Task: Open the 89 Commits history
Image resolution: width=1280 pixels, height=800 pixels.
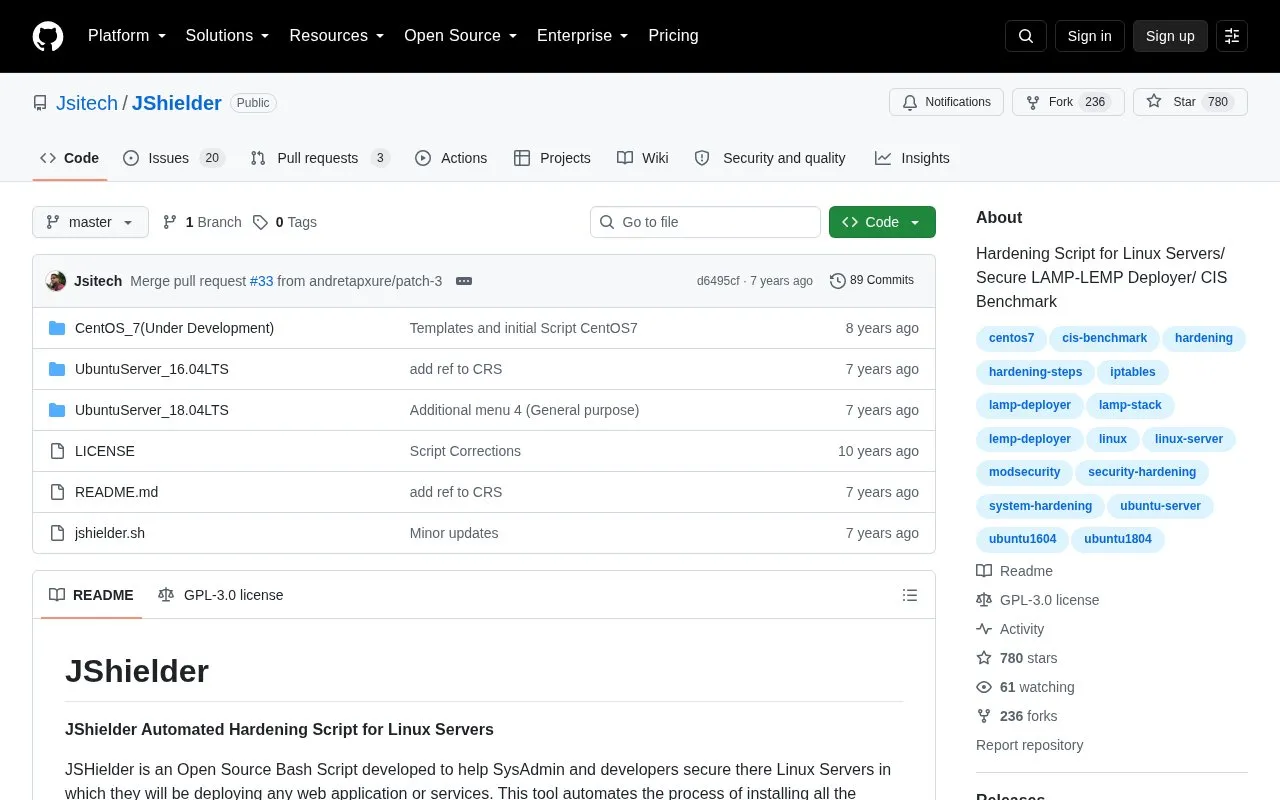Action: click(872, 281)
